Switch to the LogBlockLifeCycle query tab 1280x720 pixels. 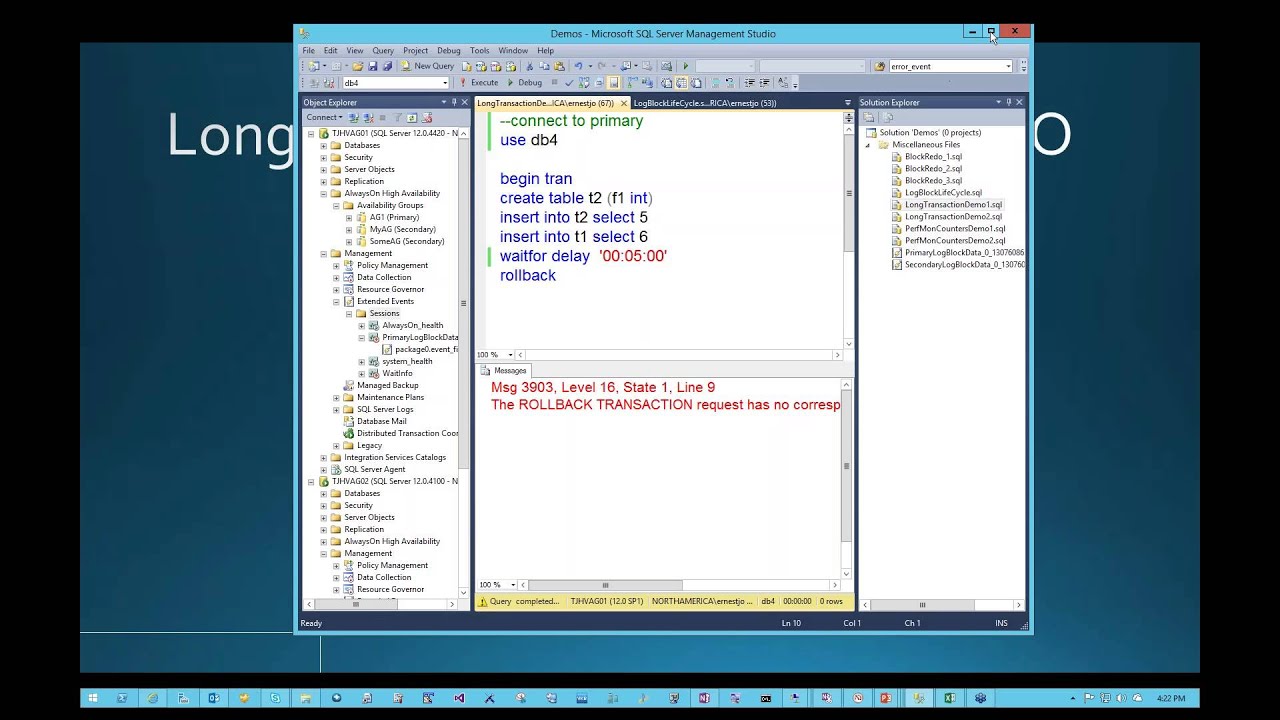pos(705,103)
